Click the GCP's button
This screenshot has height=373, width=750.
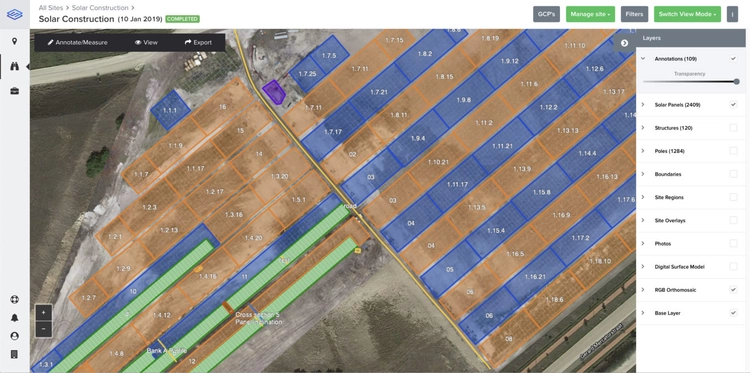(546, 14)
